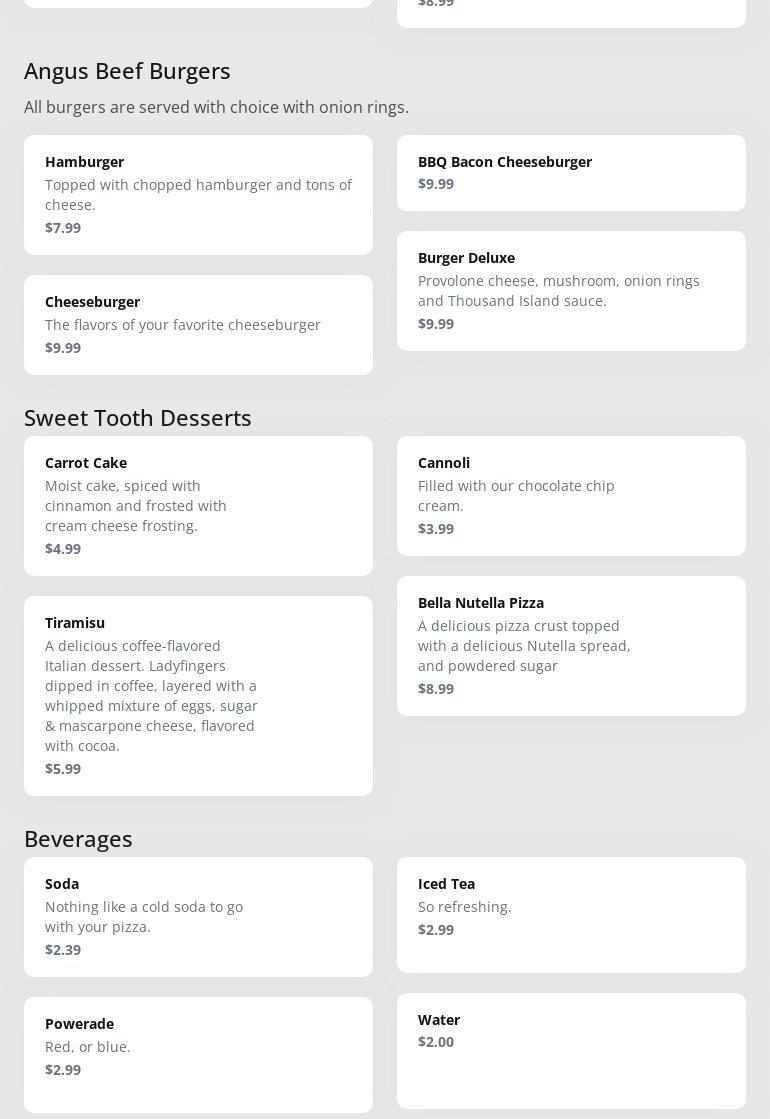Choose the Burger Deluxe item
The image size is (770, 1119).
coord(570,290)
